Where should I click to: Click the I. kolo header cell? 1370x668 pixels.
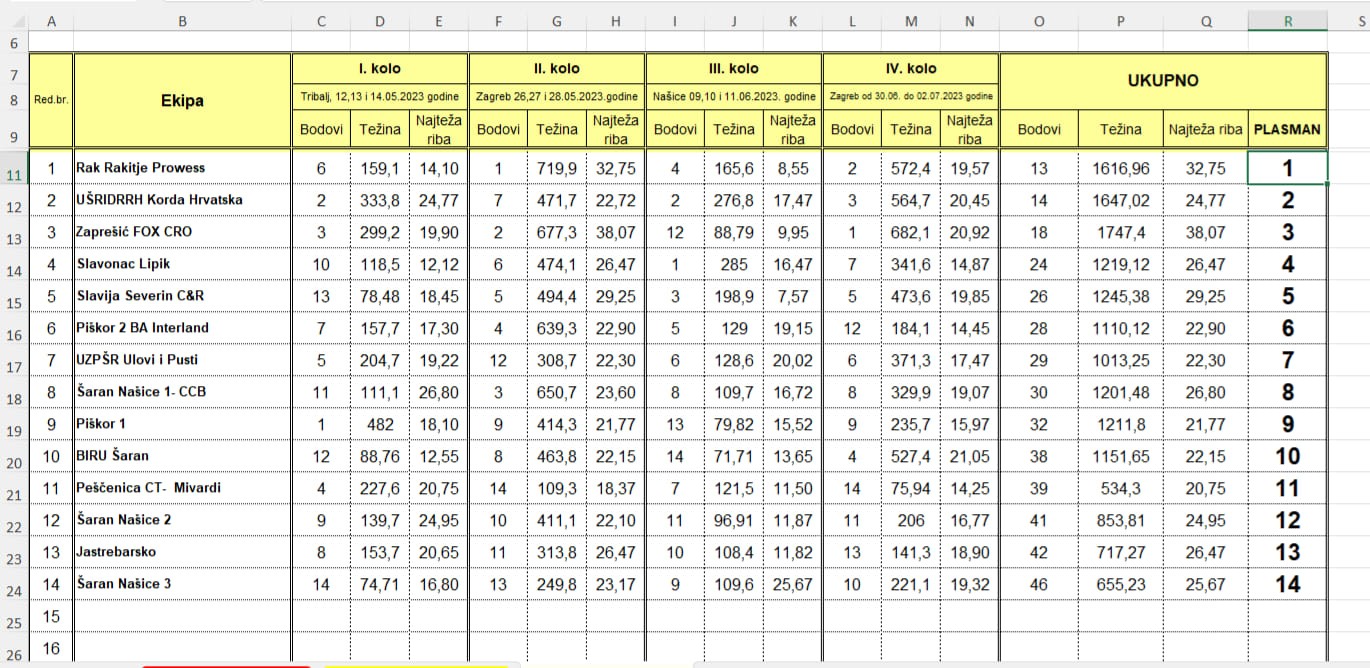[x=380, y=69]
